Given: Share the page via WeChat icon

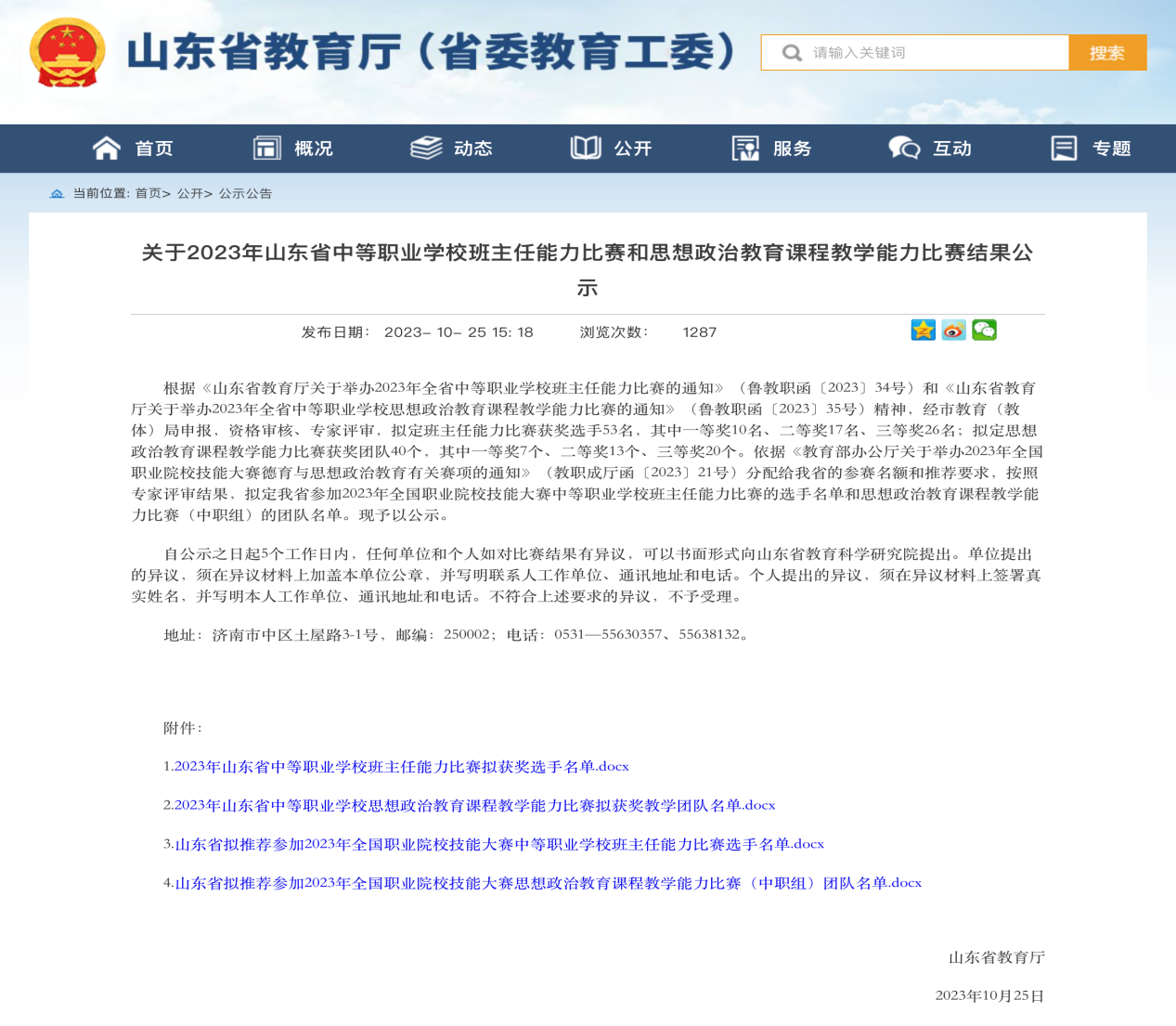Looking at the screenshot, I should (984, 331).
